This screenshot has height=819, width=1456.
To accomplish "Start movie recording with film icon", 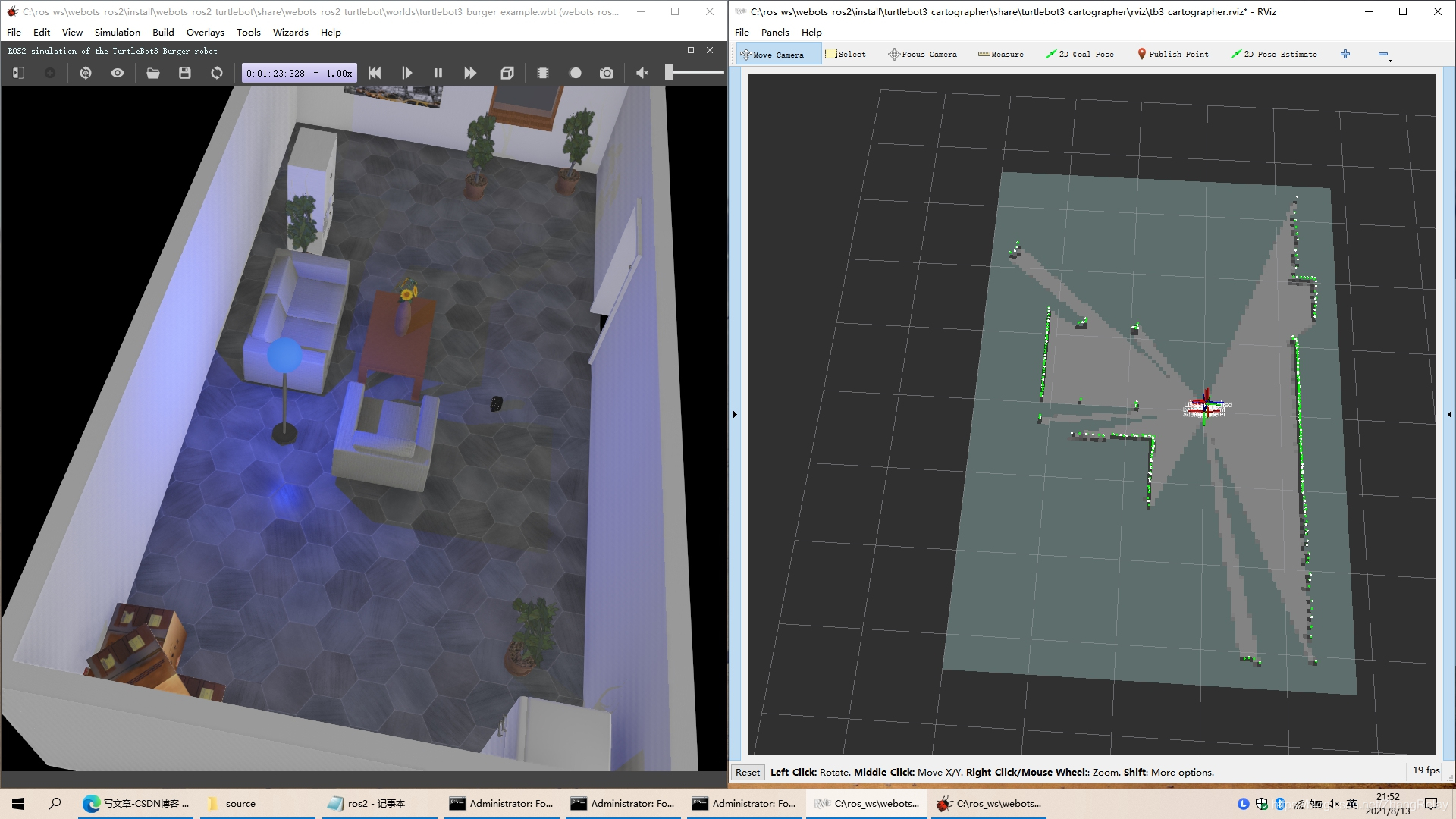I will click(x=543, y=73).
